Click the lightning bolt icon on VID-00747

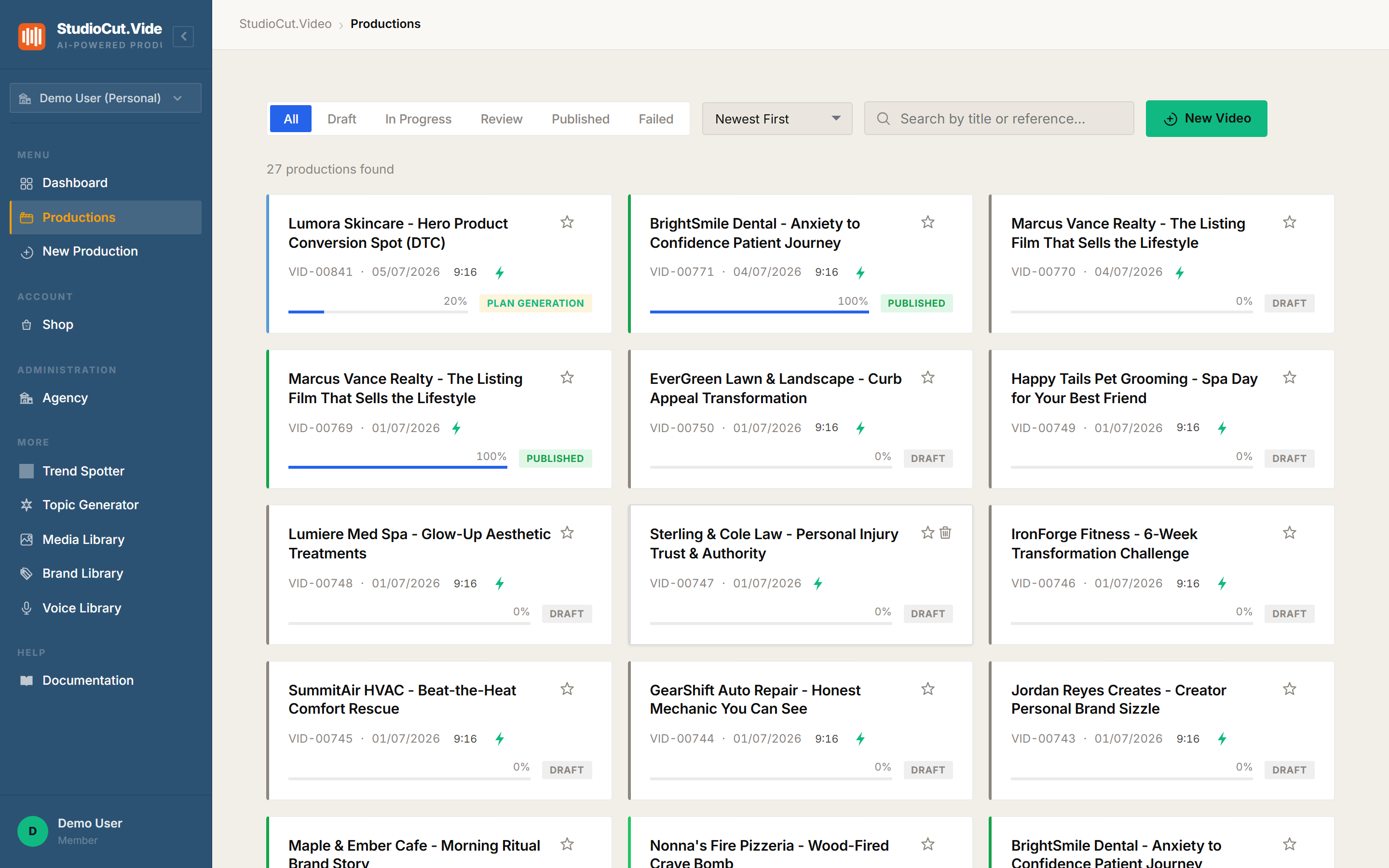(818, 584)
